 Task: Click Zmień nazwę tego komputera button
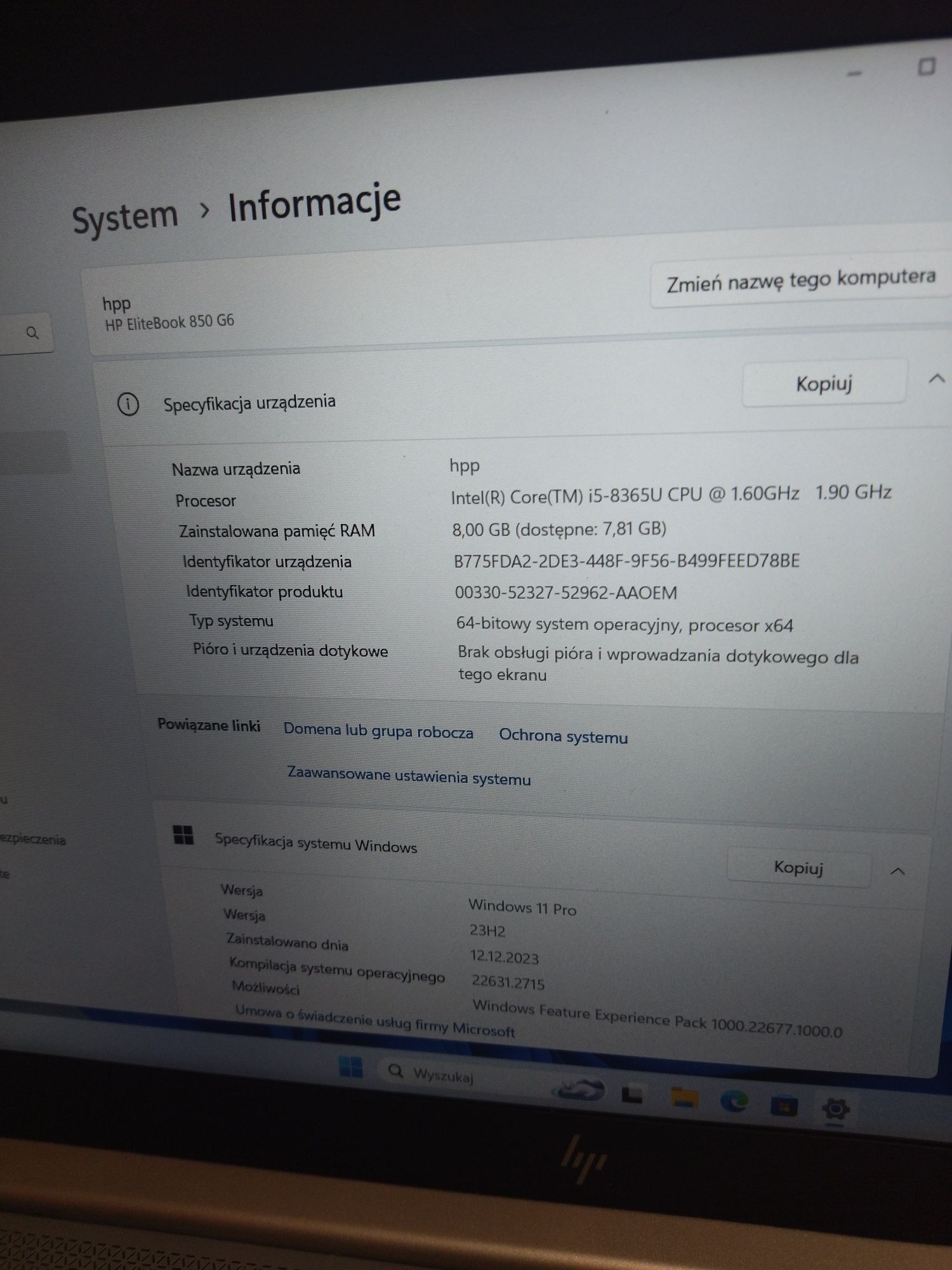[800, 281]
